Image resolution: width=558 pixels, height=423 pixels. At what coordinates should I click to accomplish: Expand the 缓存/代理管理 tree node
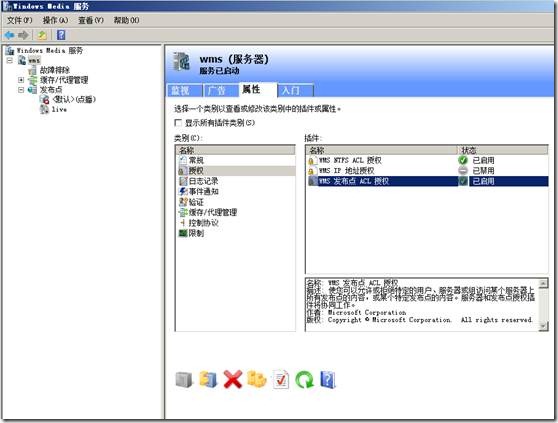[x=21, y=80]
